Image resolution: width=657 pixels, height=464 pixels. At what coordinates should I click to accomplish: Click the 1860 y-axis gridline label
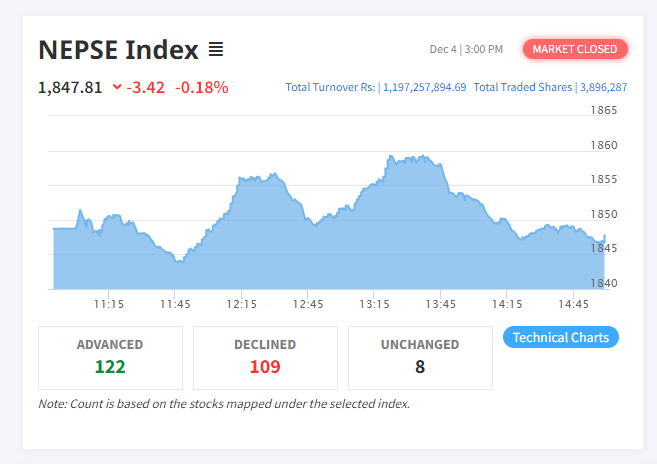pos(605,145)
